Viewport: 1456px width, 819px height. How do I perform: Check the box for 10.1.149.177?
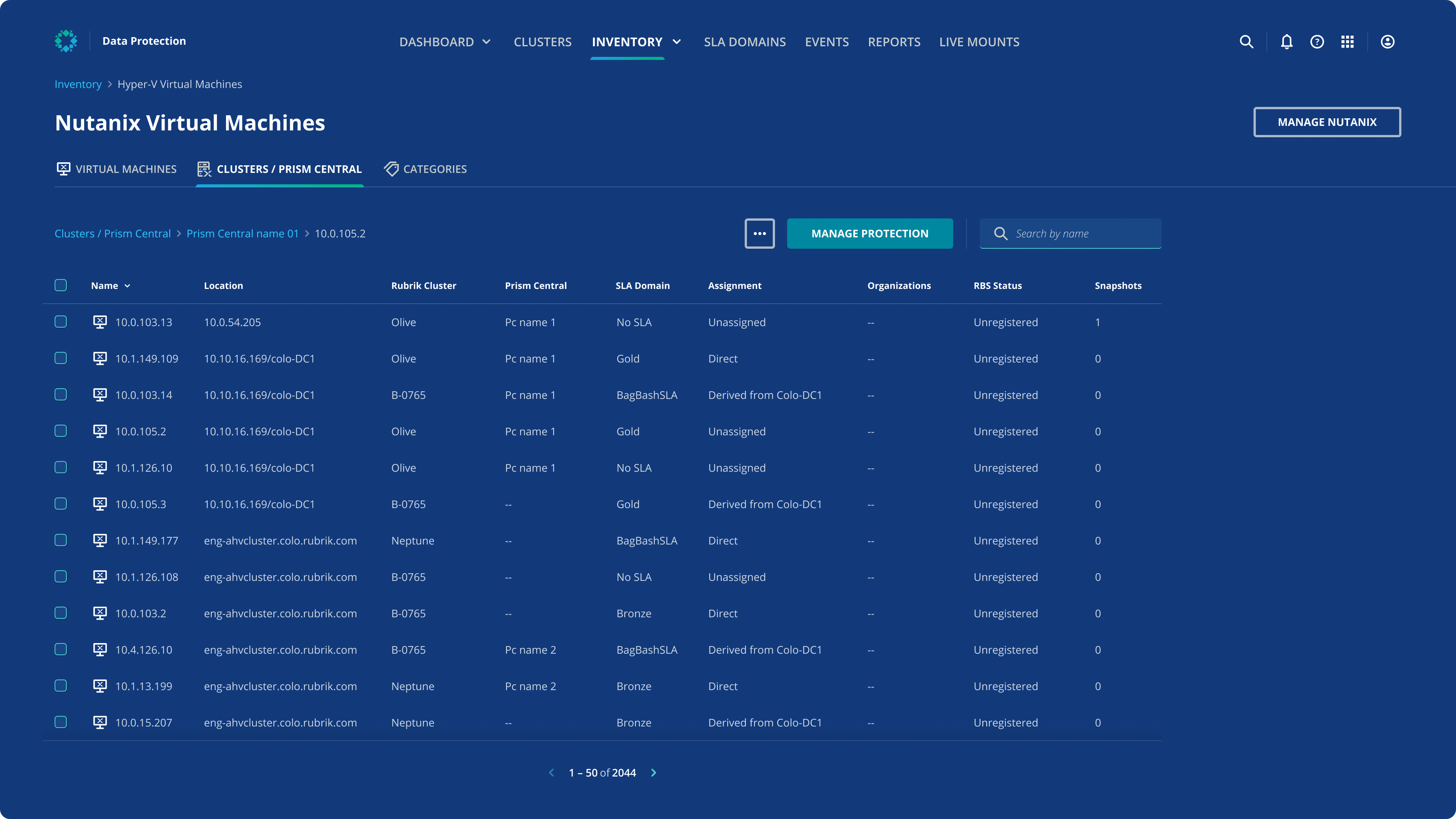point(61,540)
